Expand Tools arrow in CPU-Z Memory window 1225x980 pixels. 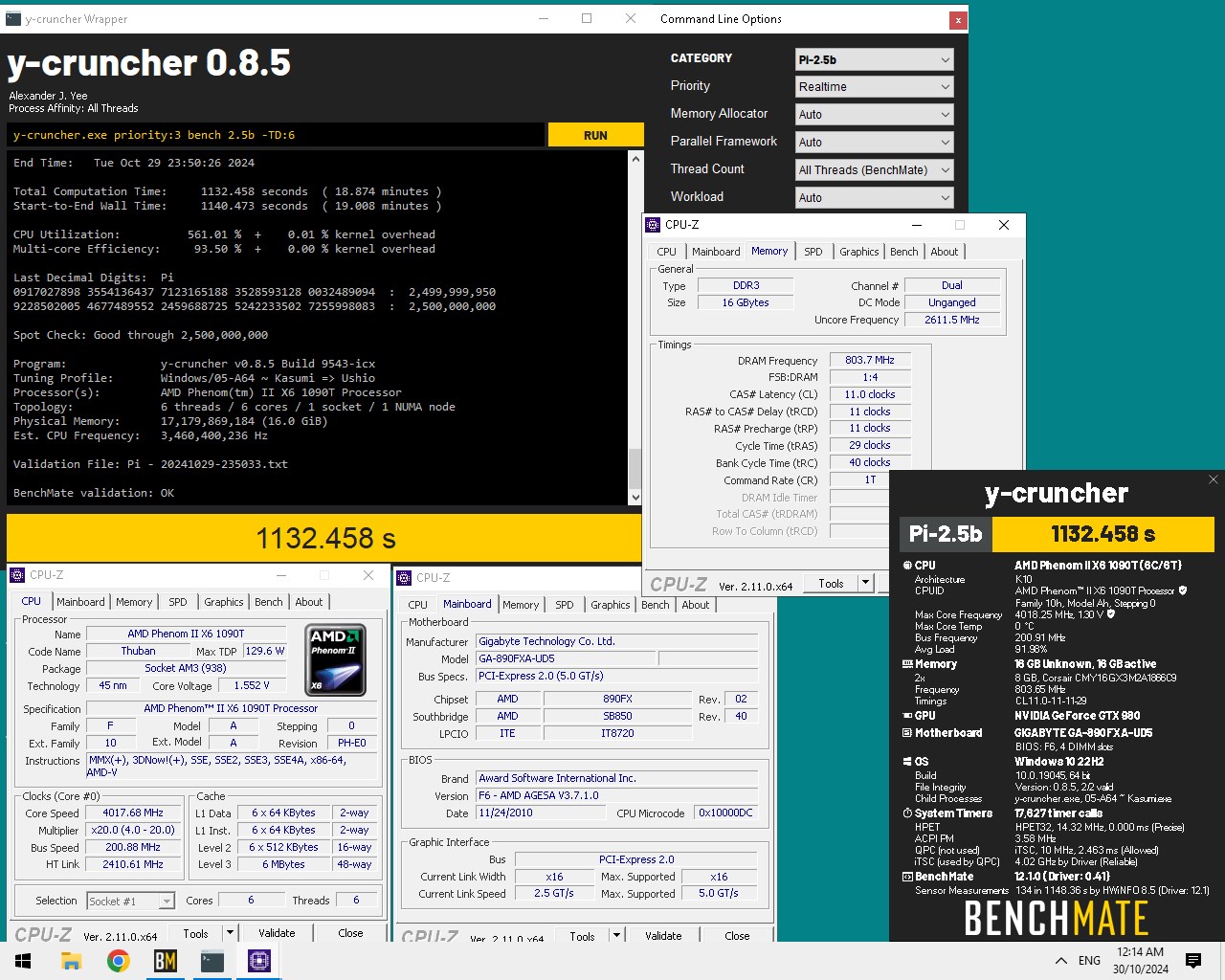click(x=865, y=583)
